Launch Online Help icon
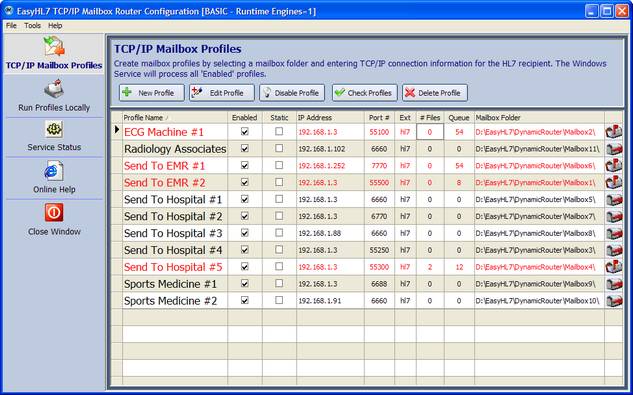This screenshot has height=395, width=633. click(54, 171)
